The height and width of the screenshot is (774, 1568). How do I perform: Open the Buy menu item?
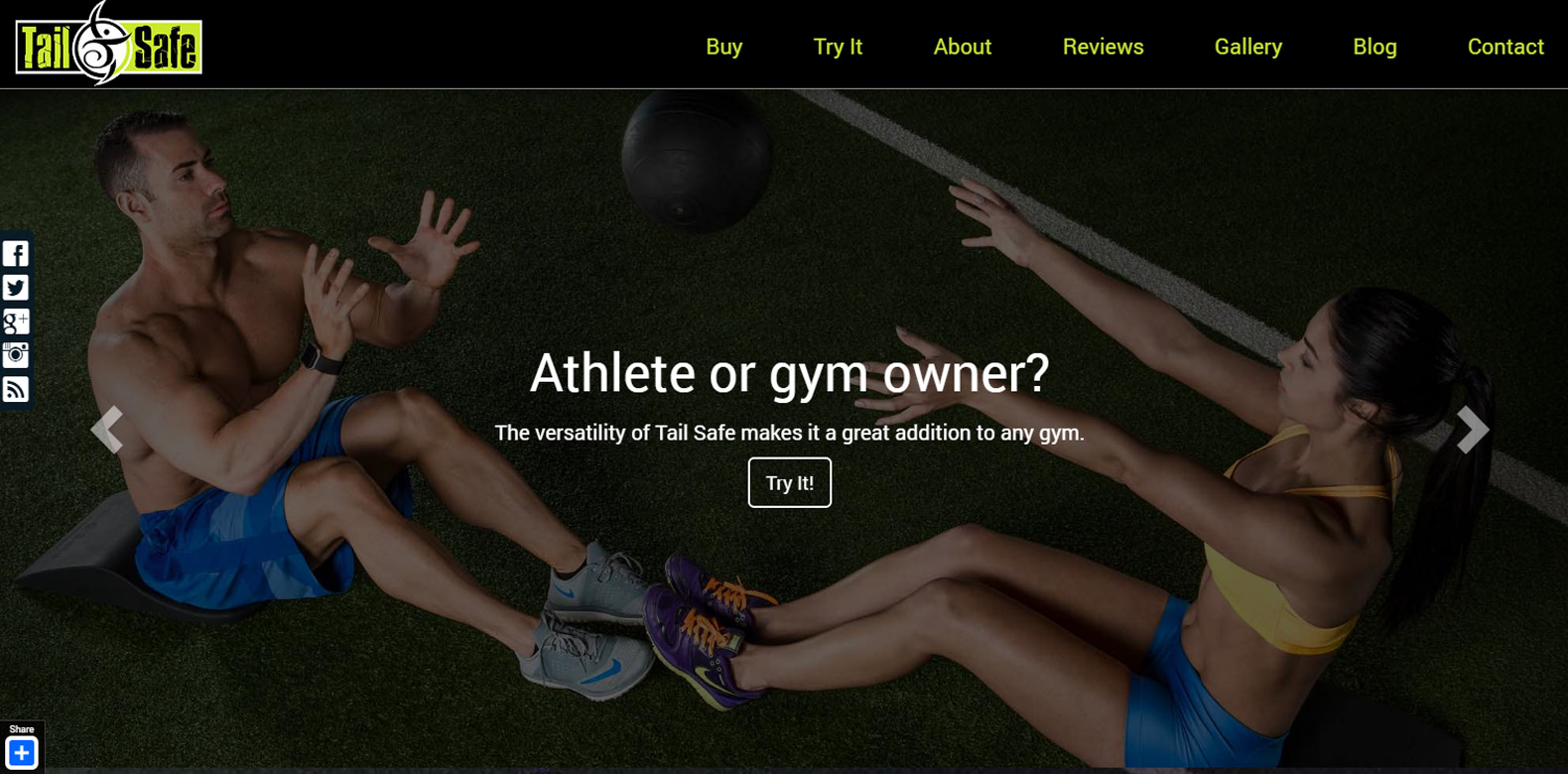click(724, 47)
